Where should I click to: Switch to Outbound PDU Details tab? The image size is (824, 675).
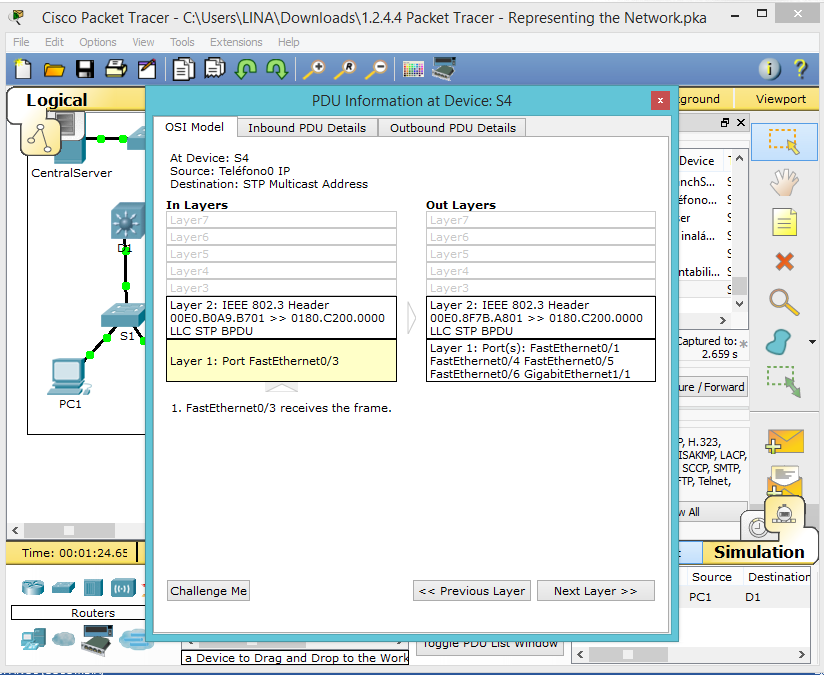click(452, 128)
